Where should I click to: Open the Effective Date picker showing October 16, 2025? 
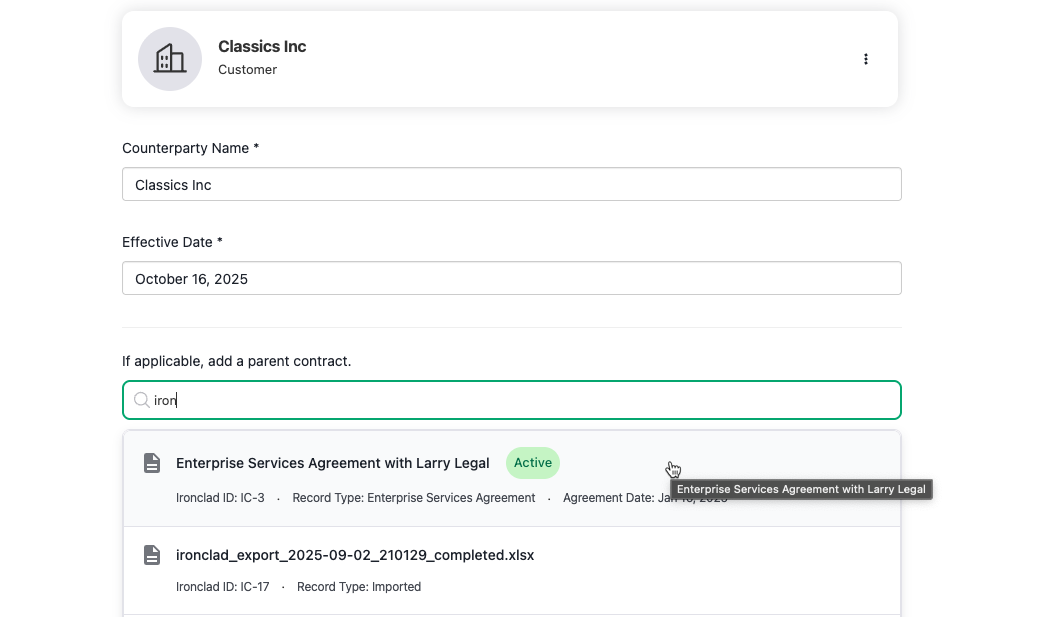512,278
